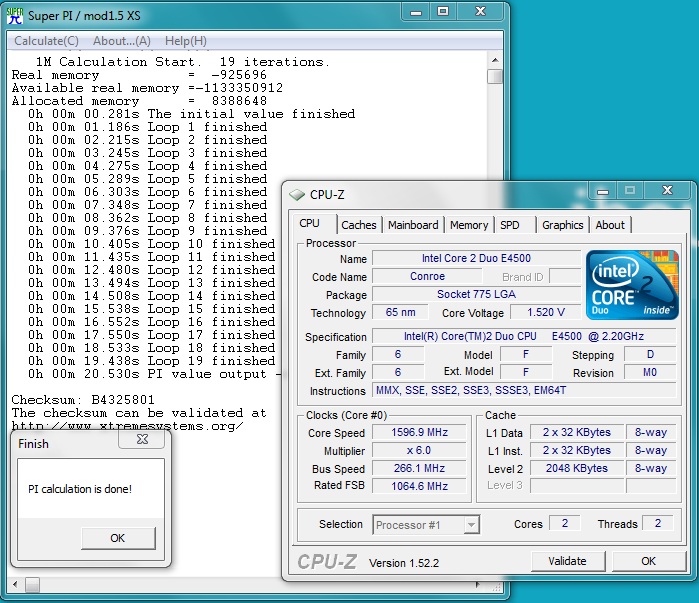Click the '1M Calculation Start' line

(182, 62)
